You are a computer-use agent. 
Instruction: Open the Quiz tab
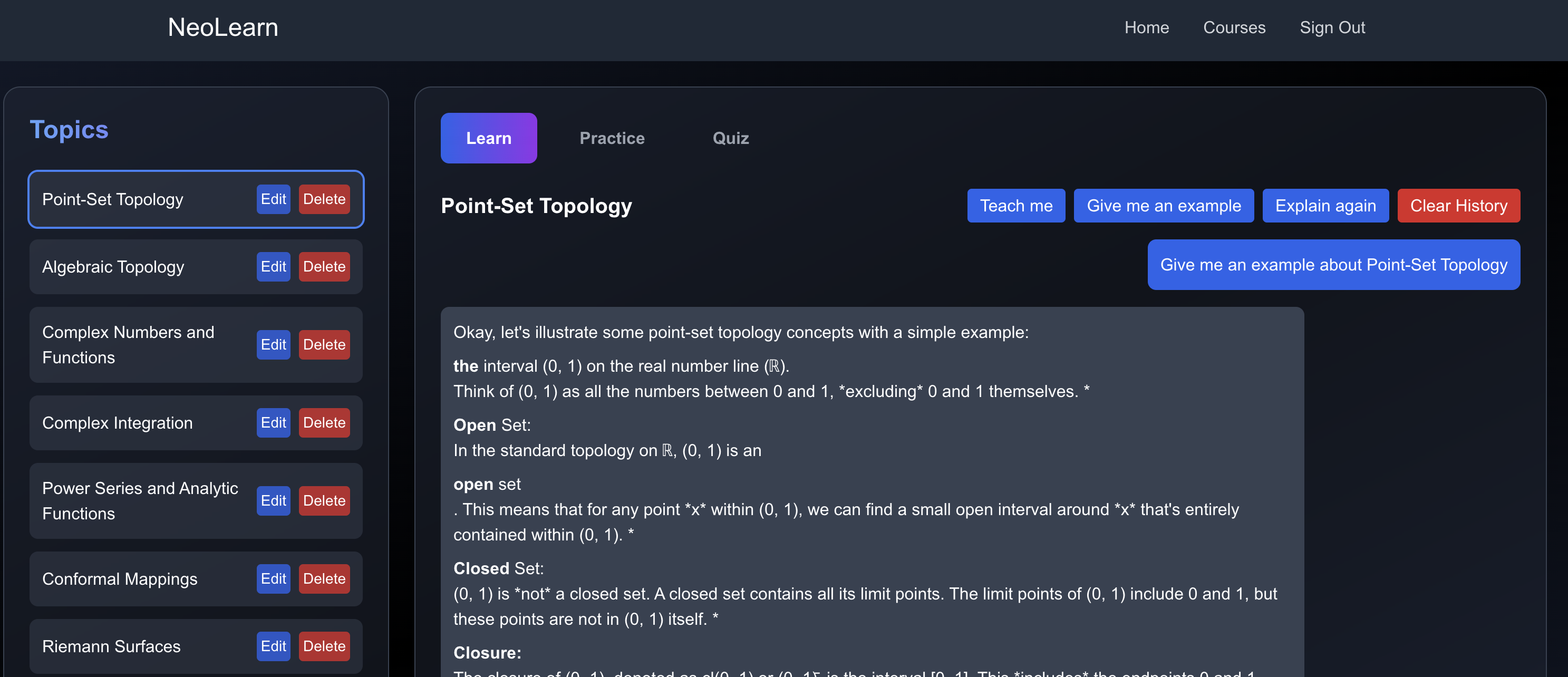(730, 138)
